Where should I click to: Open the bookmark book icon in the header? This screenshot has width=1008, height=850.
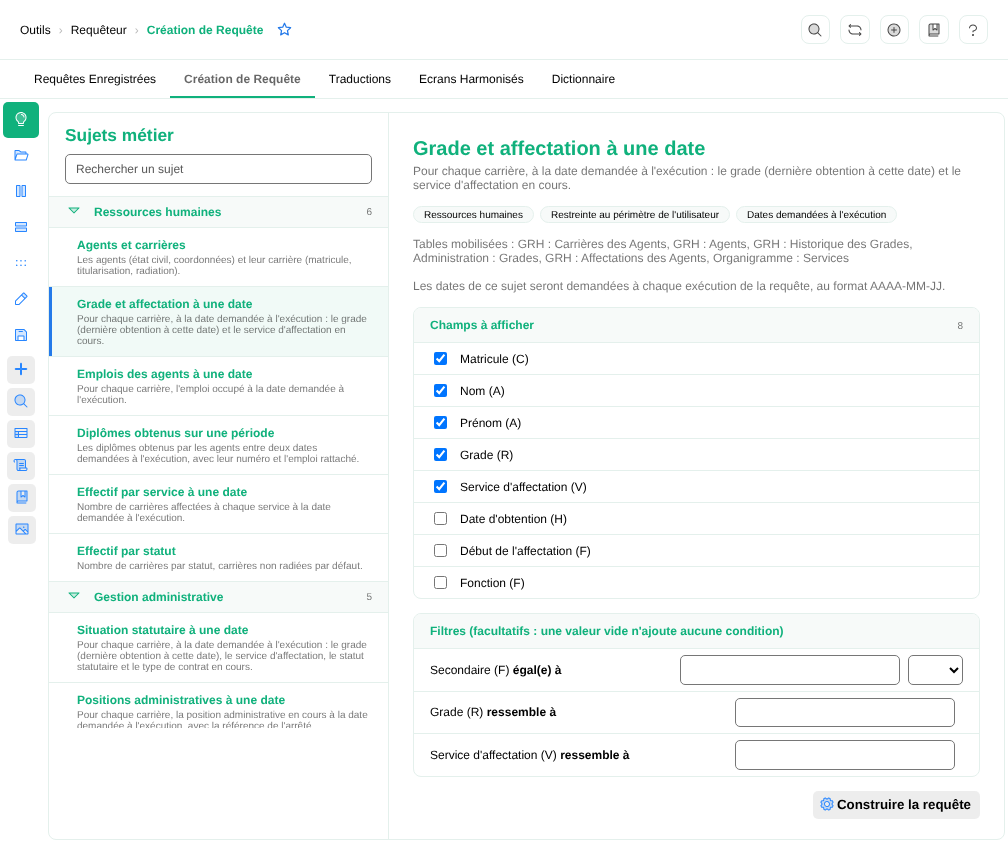click(x=933, y=30)
